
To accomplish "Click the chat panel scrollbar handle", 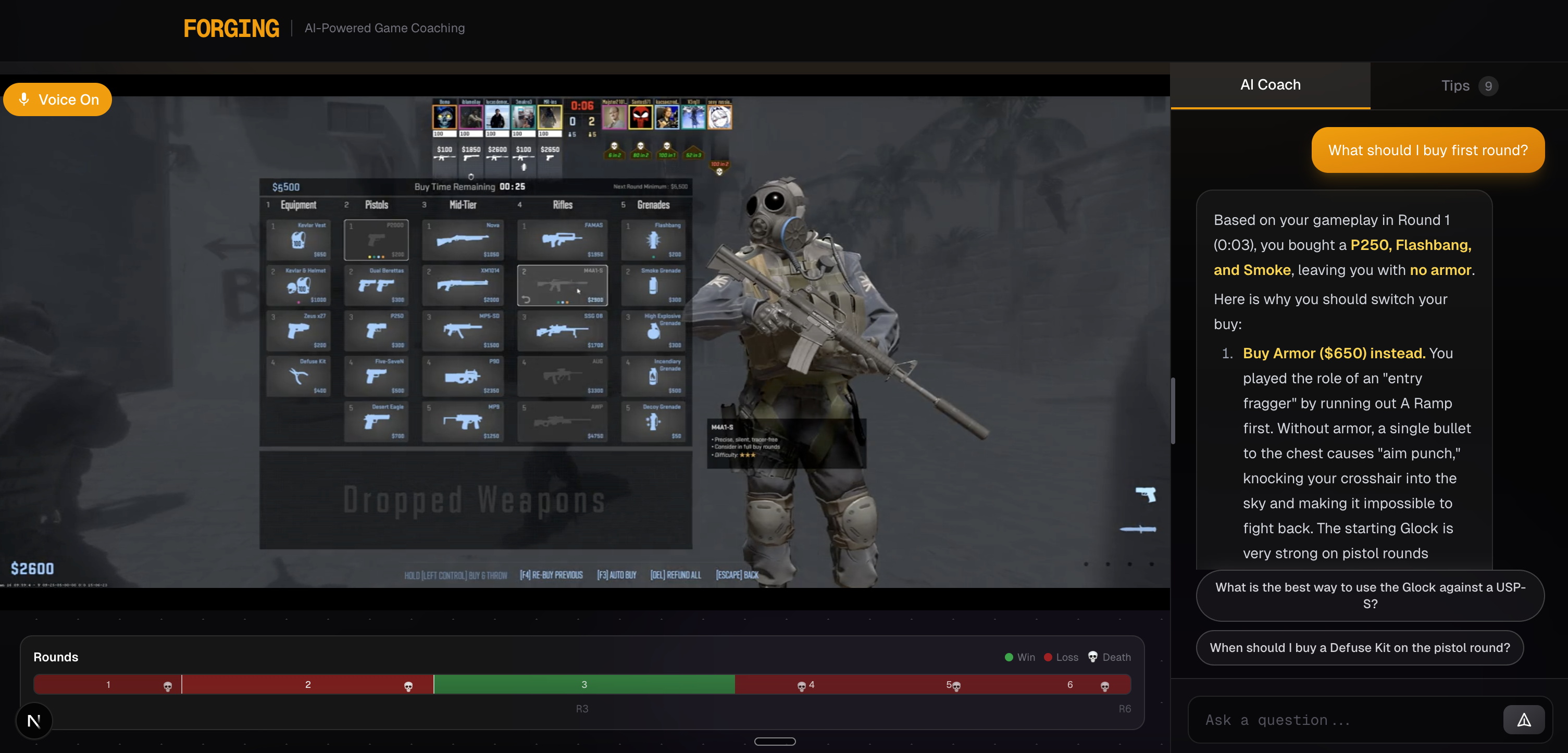I will [x=1173, y=411].
